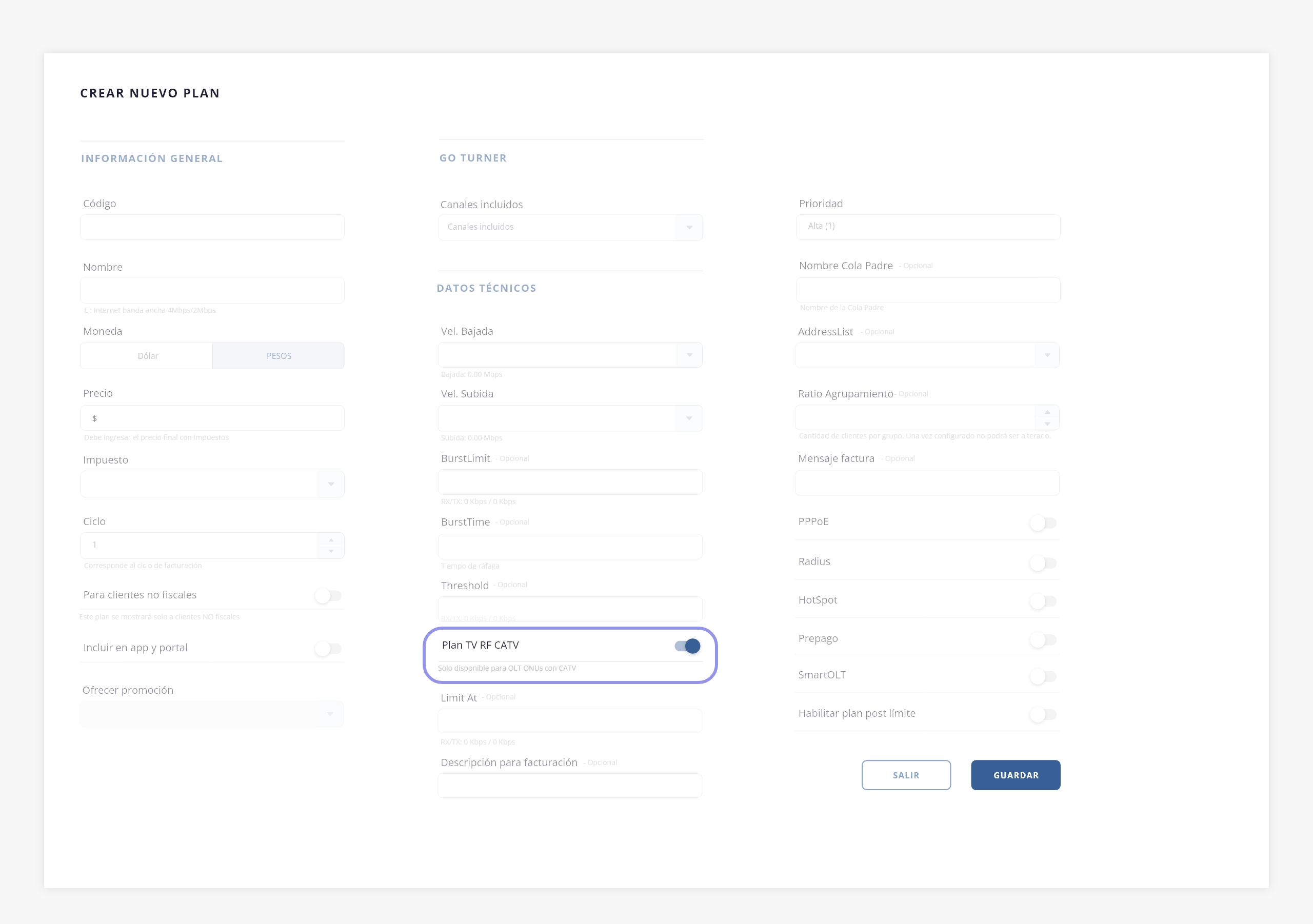Open the Vel. Subida dropdown
1313x924 pixels.
[x=689, y=418]
